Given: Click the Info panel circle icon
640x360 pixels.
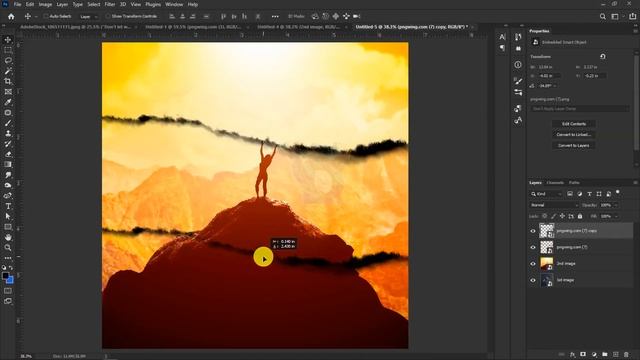Looking at the screenshot, I should (x=518, y=64).
